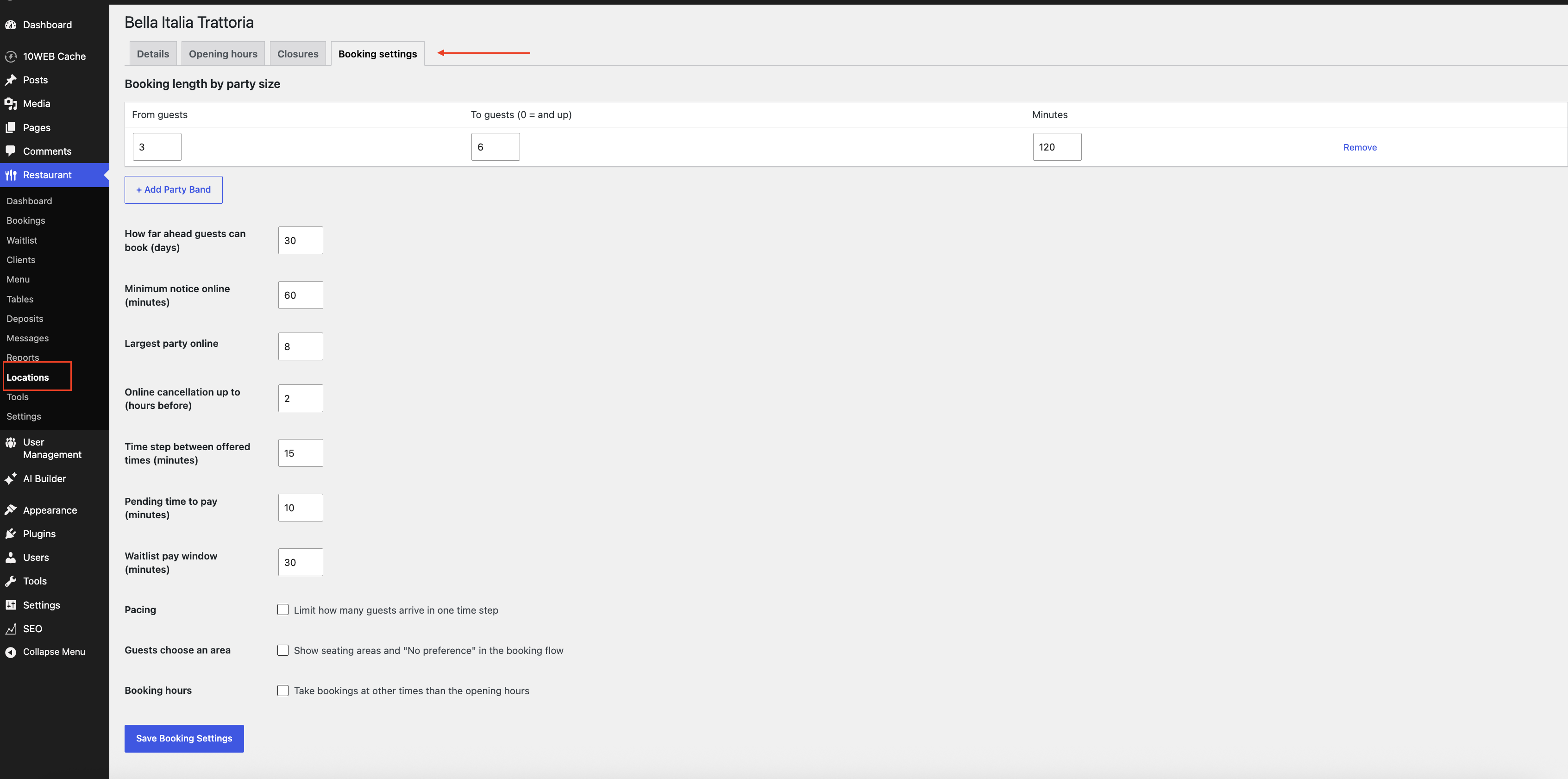Open Reports in Restaurant submenu
Viewport: 1568px width, 779px height.
(23, 358)
